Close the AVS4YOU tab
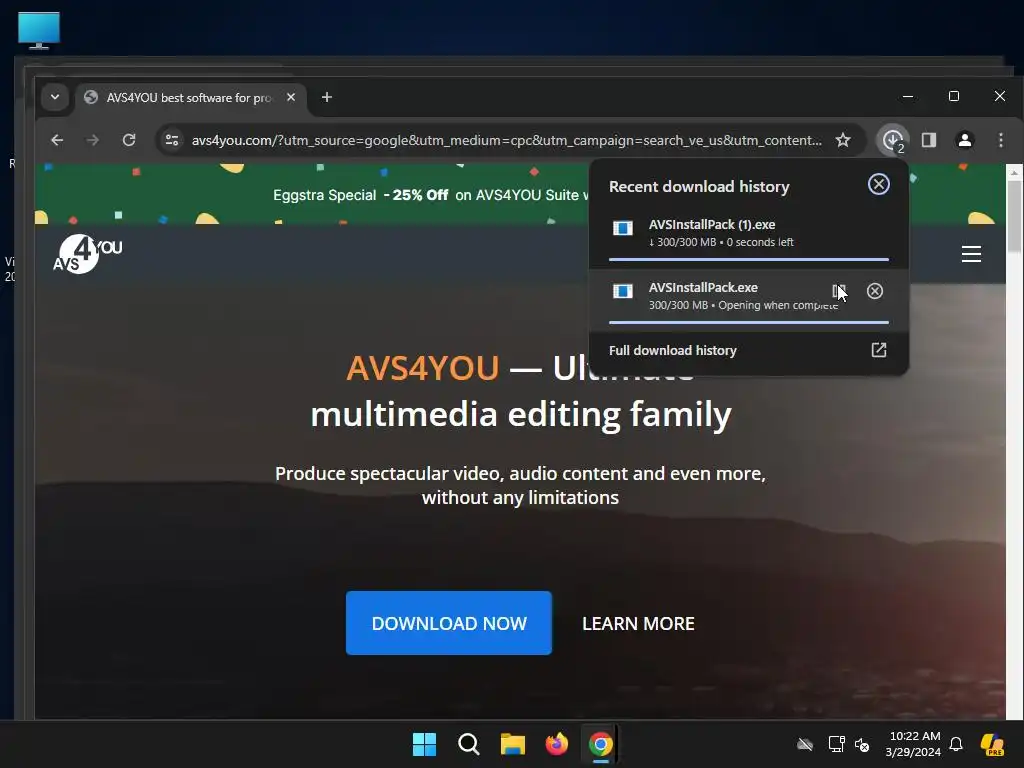This screenshot has height=768, width=1024. [x=291, y=97]
